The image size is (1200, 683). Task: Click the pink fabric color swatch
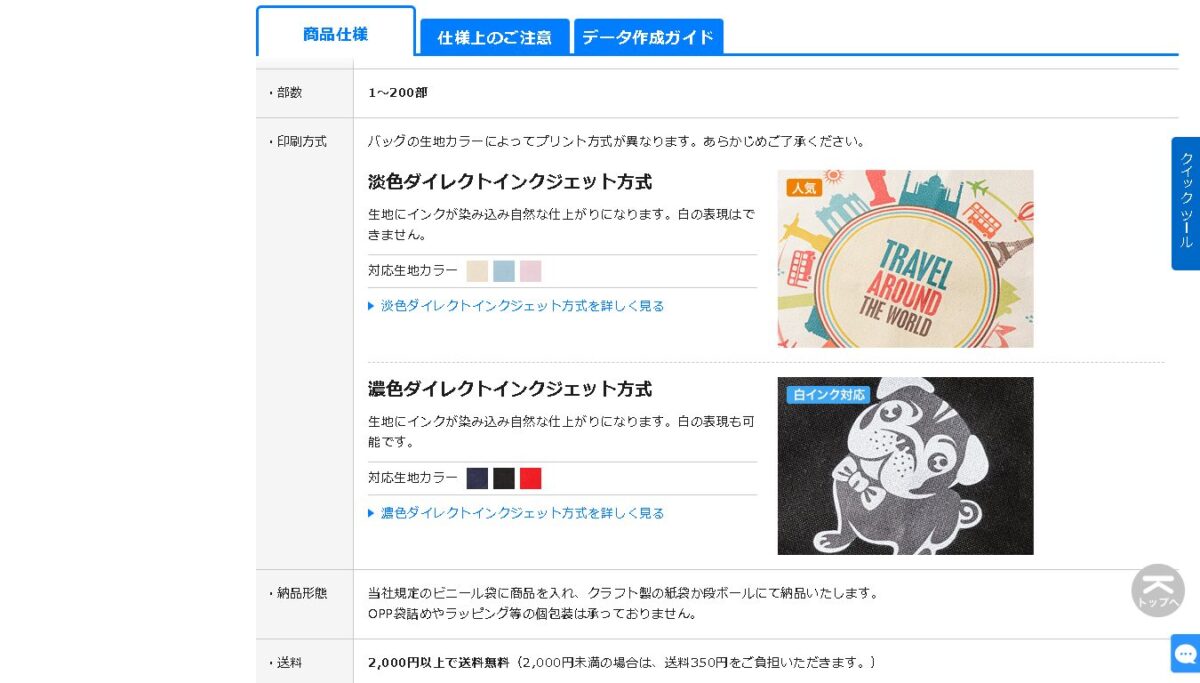click(x=531, y=271)
